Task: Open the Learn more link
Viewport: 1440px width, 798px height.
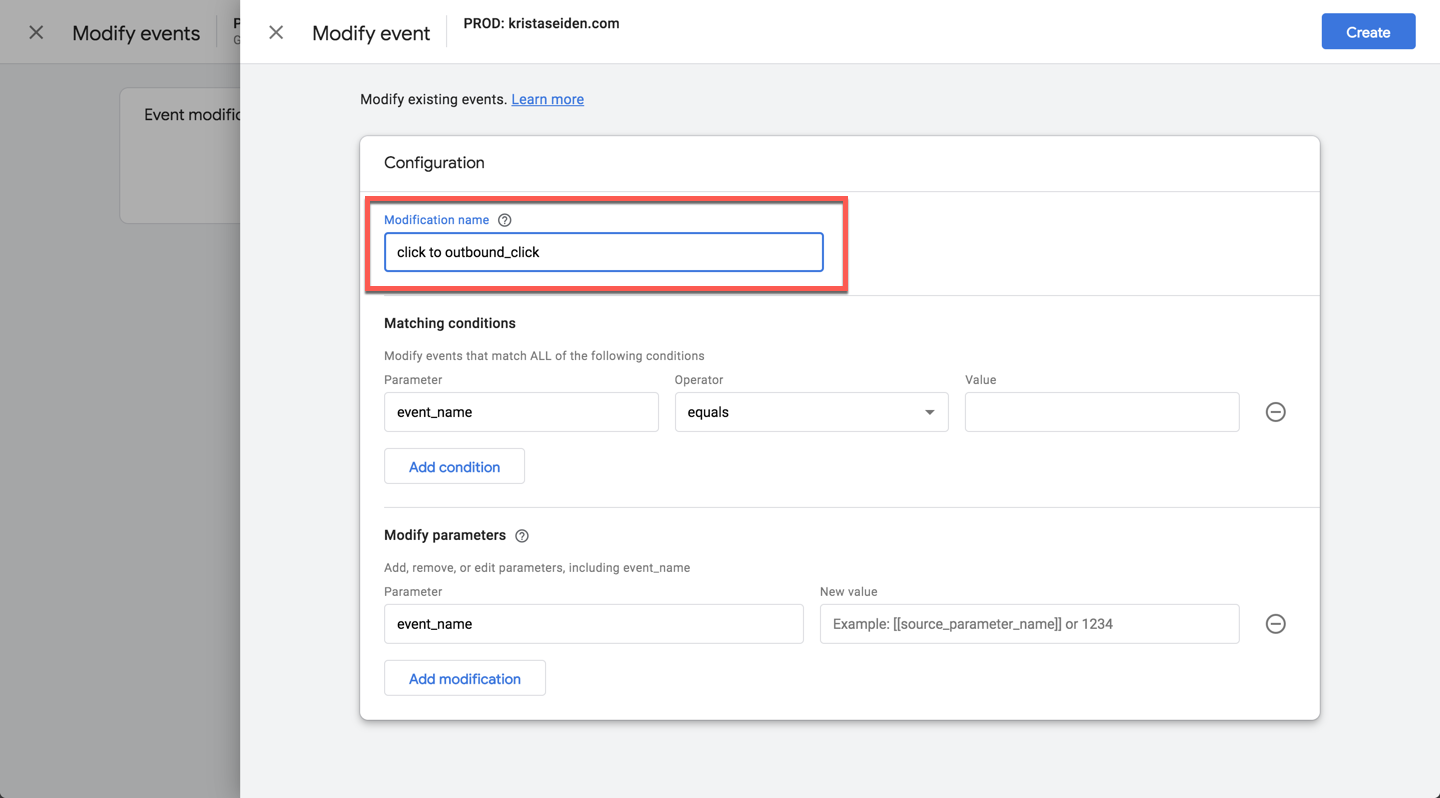Action: point(547,99)
